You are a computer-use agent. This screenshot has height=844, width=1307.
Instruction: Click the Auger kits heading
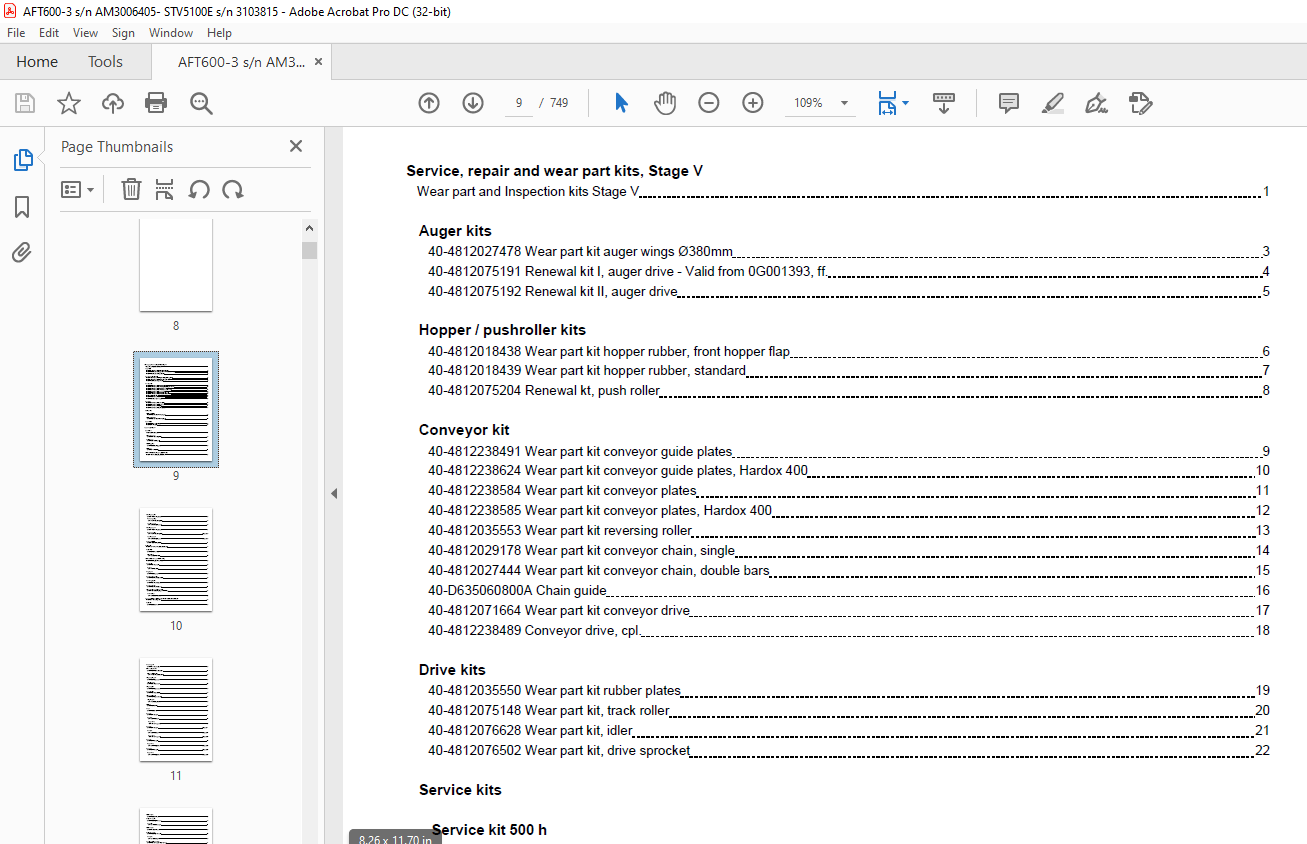tap(455, 231)
